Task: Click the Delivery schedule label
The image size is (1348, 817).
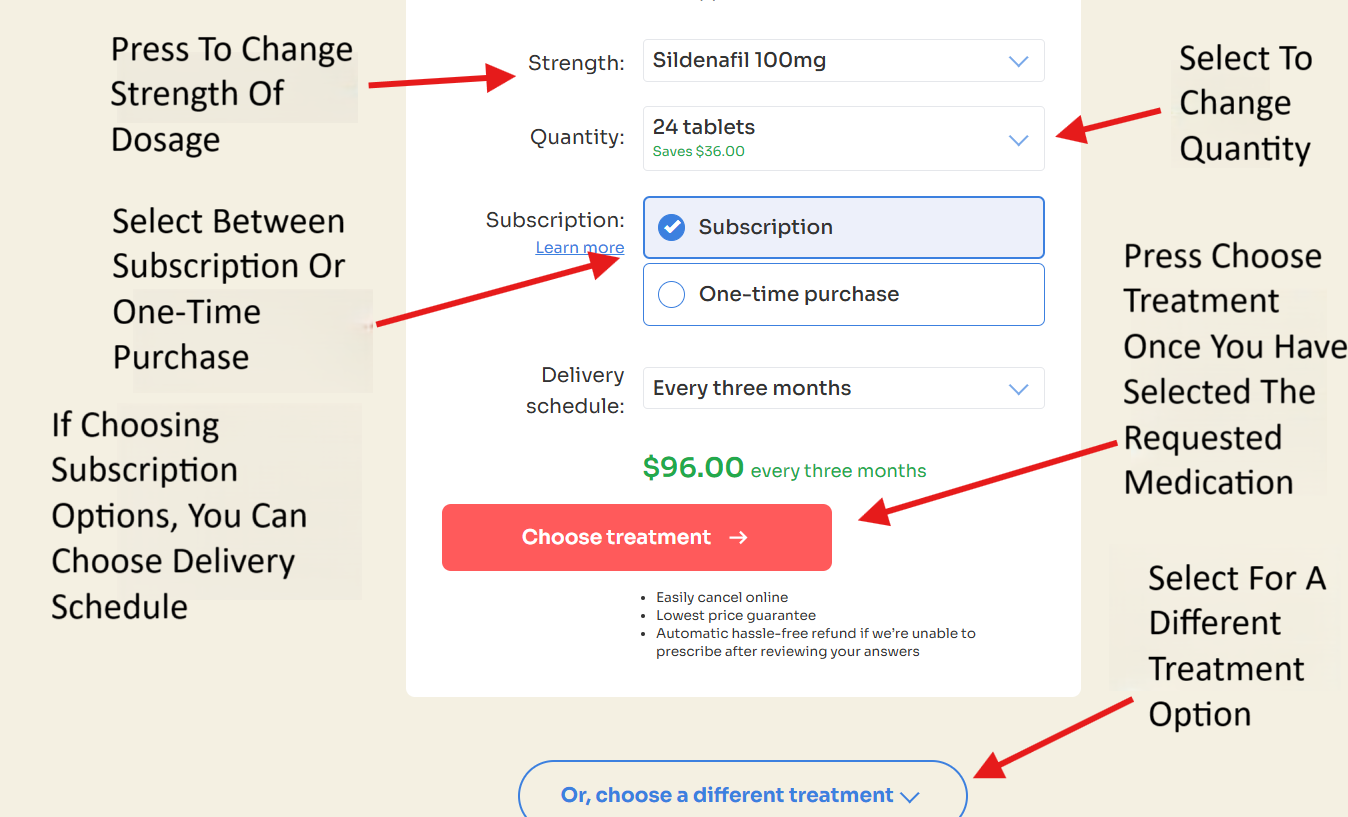Action: (575, 390)
